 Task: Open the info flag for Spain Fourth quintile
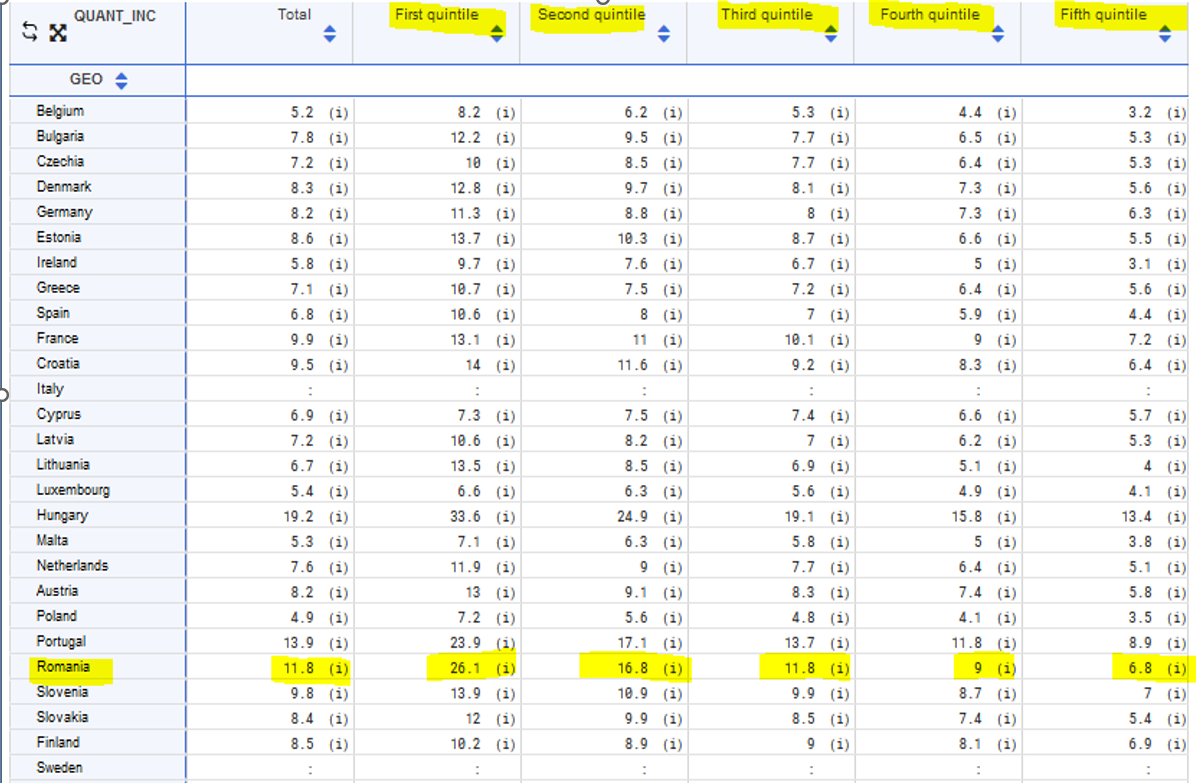pyautogui.click(x=1007, y=315)
